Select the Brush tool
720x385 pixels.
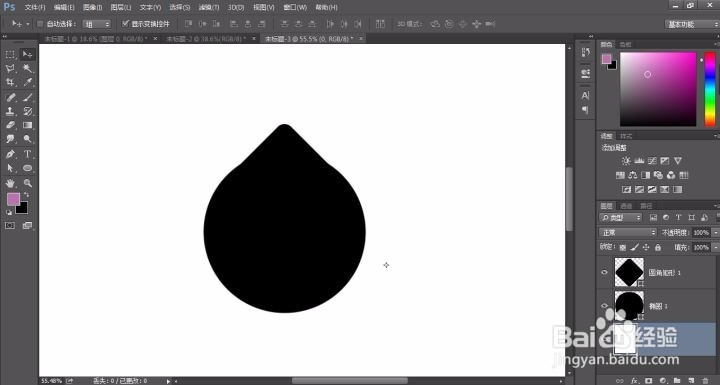(28, 97)
